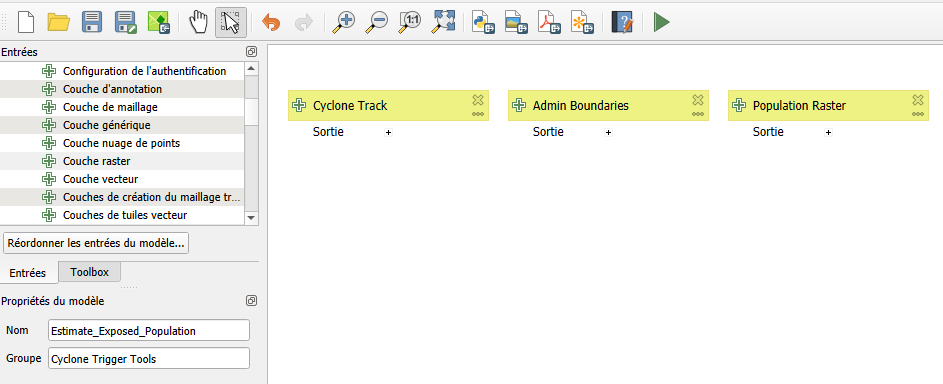Click the Save As icon
The width and height of the screenshot is (943, 384).
point(125,23)
